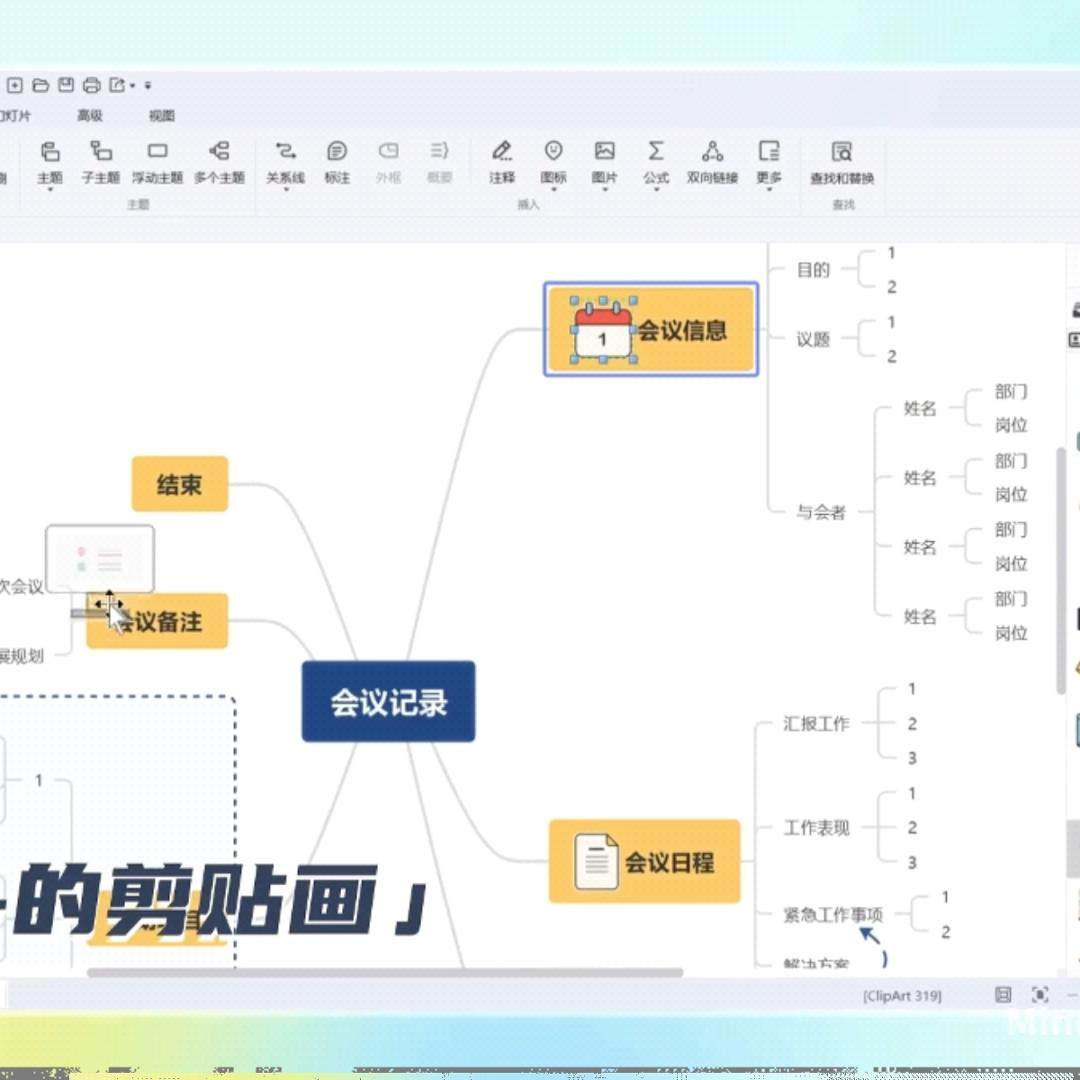Open a file with the folder icon
This screenshot has width=1080, height=1080.
(x=41, y=85)
